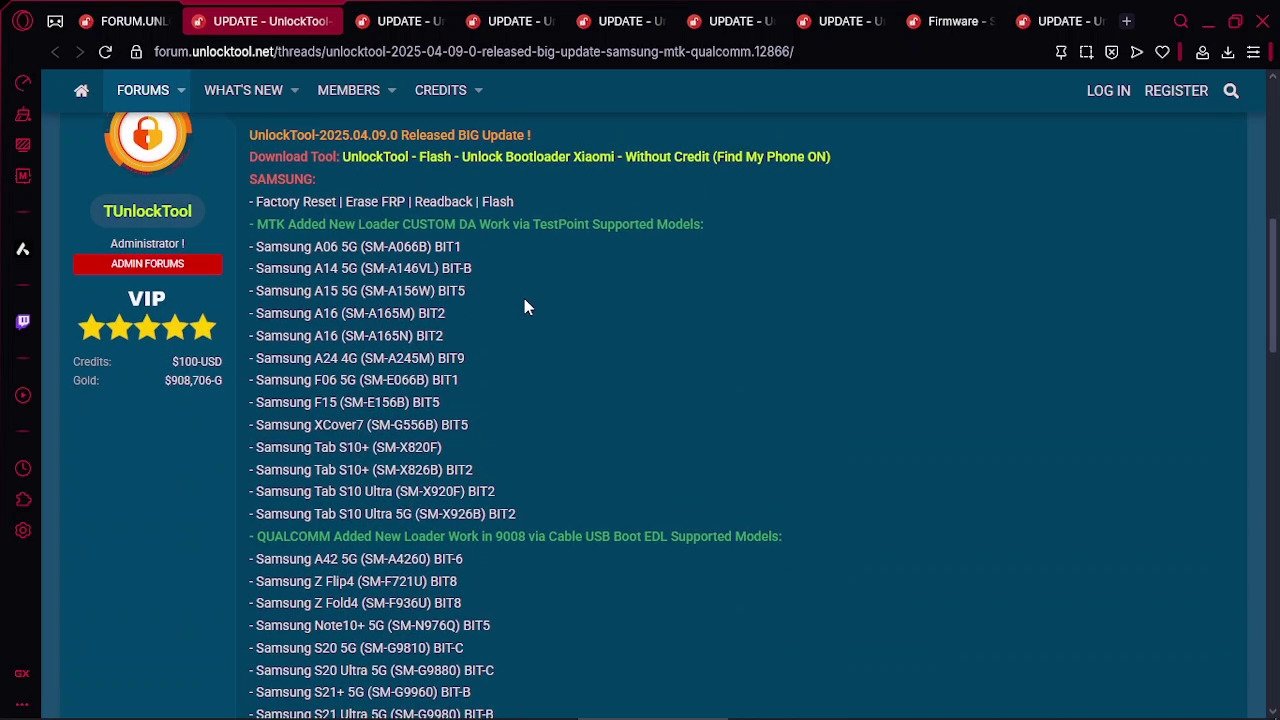Select the active UPDATE - UnlockTool tab
The width and height of the screenshot is (1280, 720).
[262, 21]
